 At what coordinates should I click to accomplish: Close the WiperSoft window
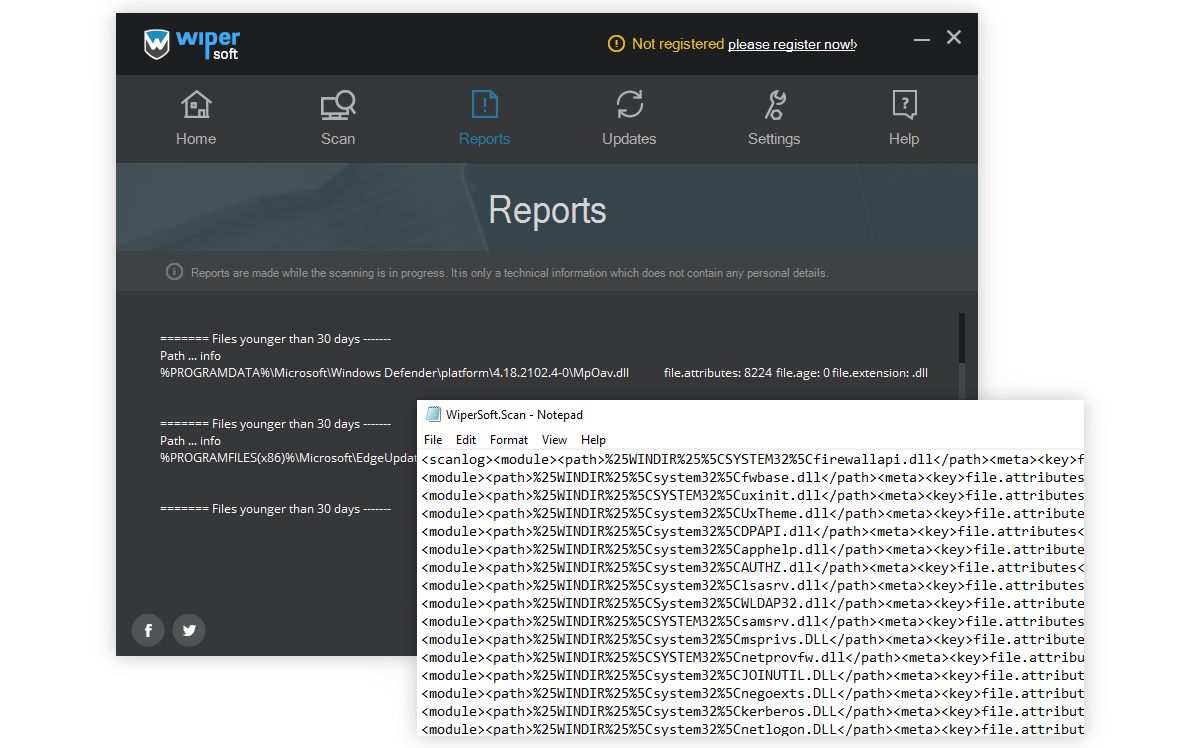click(x=954, y=37)
